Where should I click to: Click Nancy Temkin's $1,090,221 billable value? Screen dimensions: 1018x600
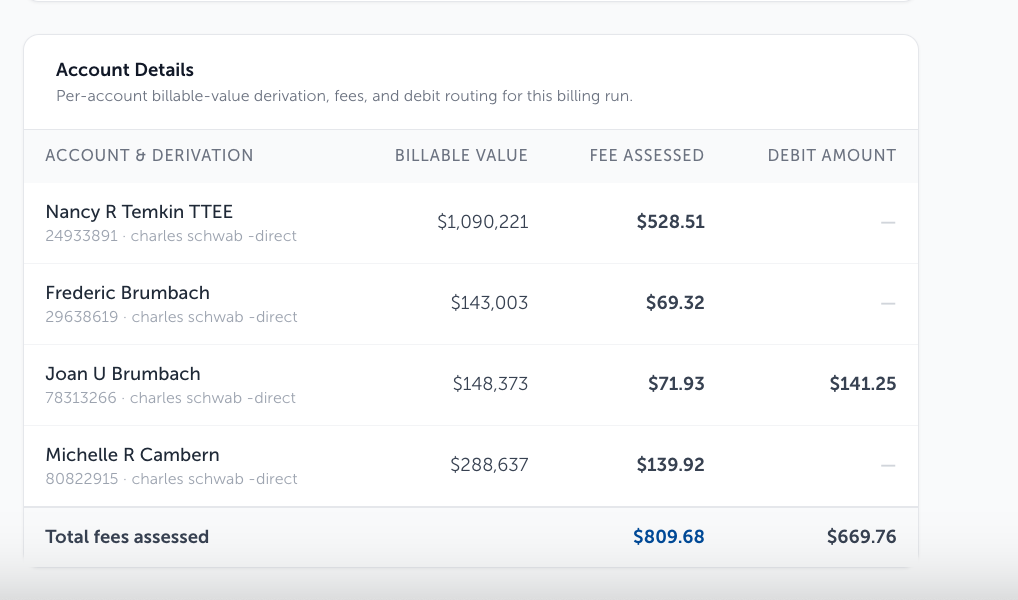pos(482,222)
